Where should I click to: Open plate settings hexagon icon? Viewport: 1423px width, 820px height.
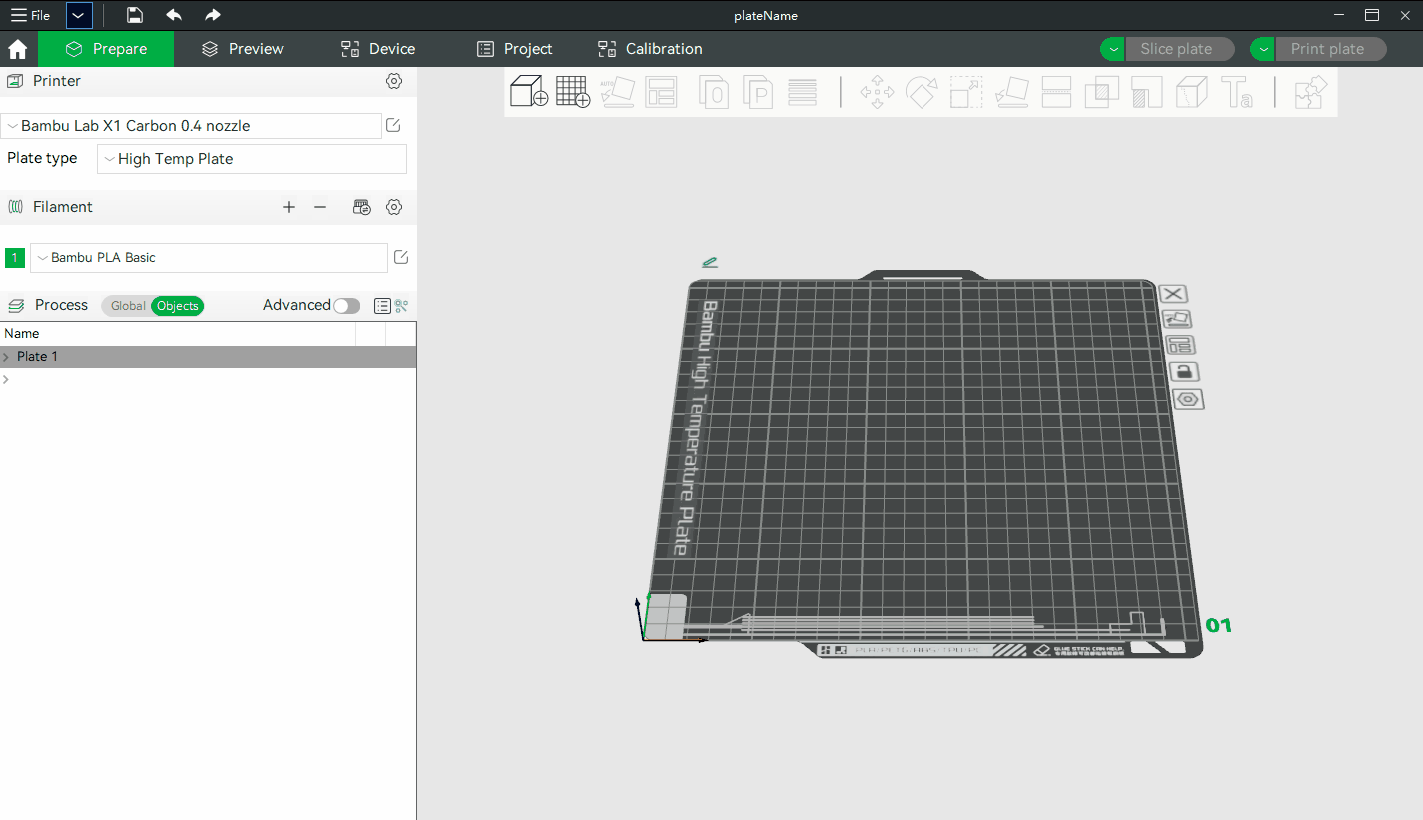pos(1188,399)
